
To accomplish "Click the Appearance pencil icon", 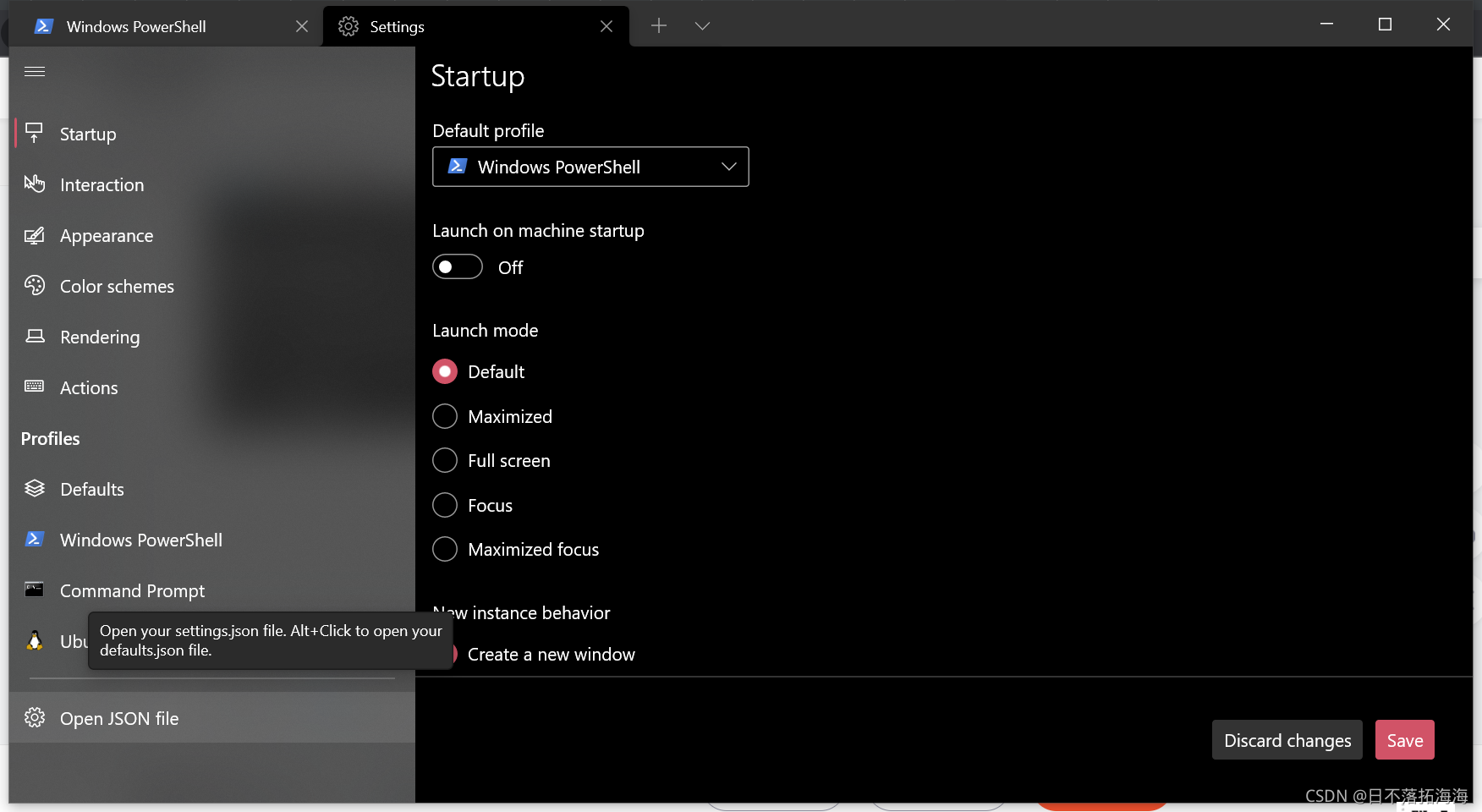I will [x=35, y=235].
